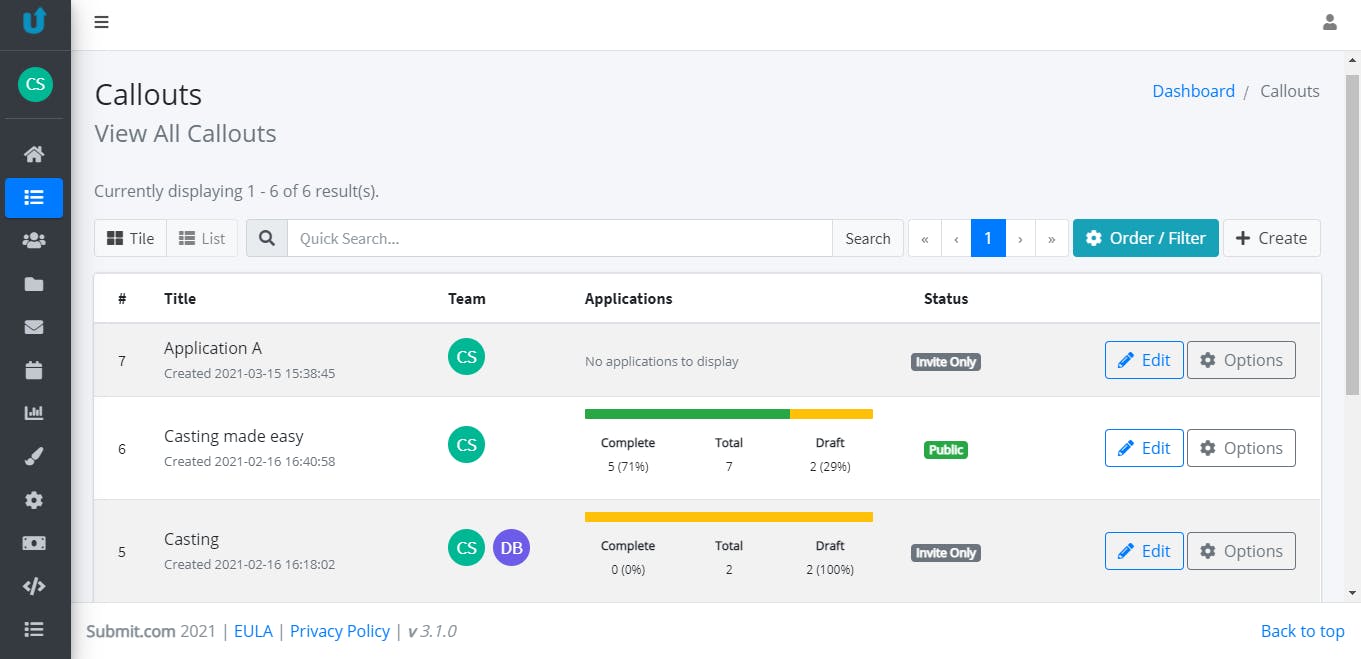Open the Order / Filter panel

tap(1146, 238)
